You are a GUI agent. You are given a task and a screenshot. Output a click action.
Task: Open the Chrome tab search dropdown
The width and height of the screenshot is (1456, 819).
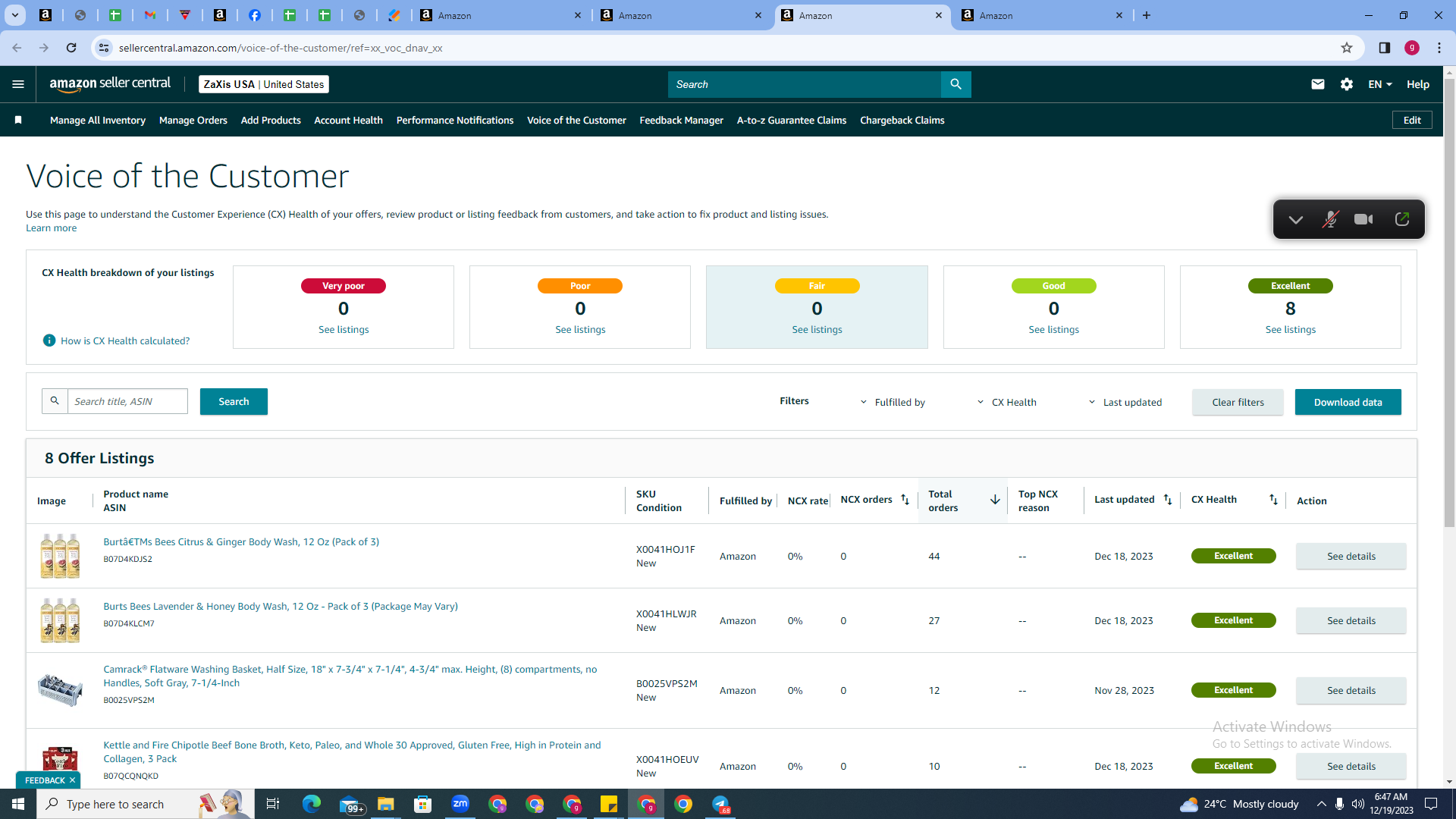(x=14, y=15)
